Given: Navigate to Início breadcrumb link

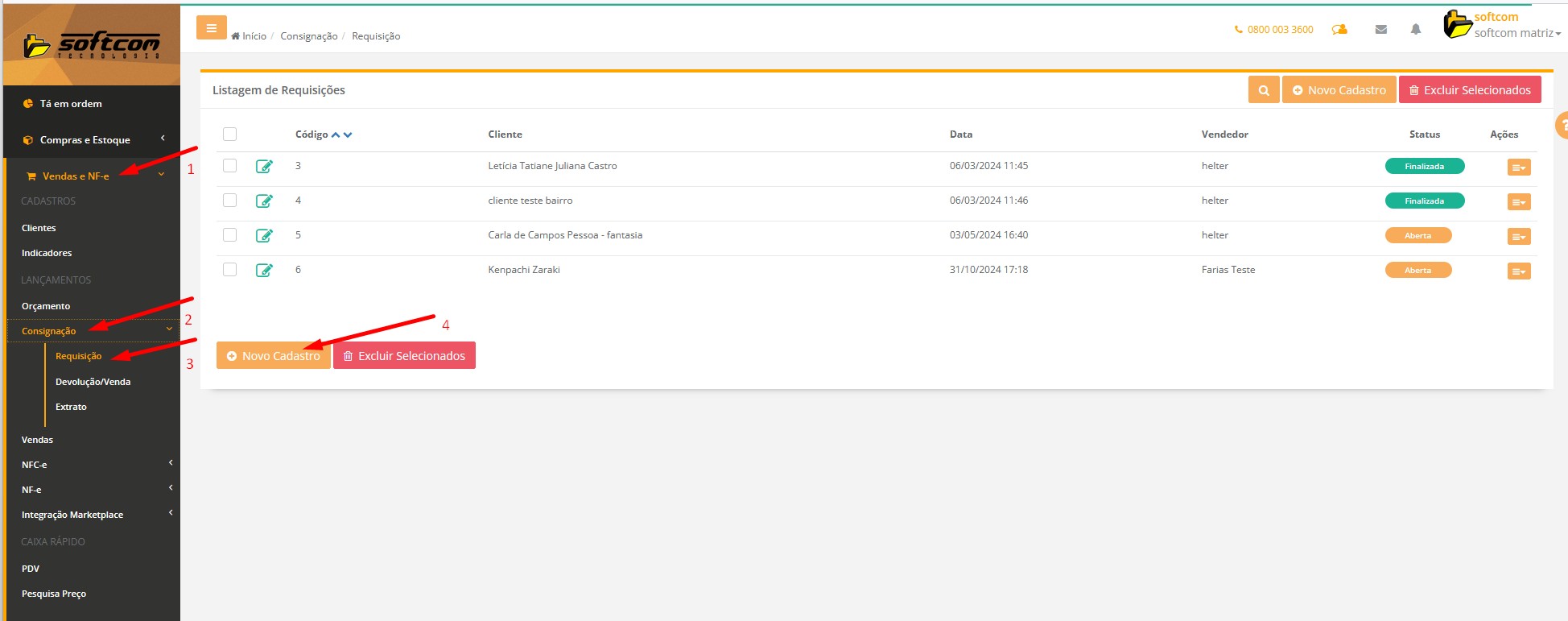Looking at the screenshot, I should click(x=254, y=36).
